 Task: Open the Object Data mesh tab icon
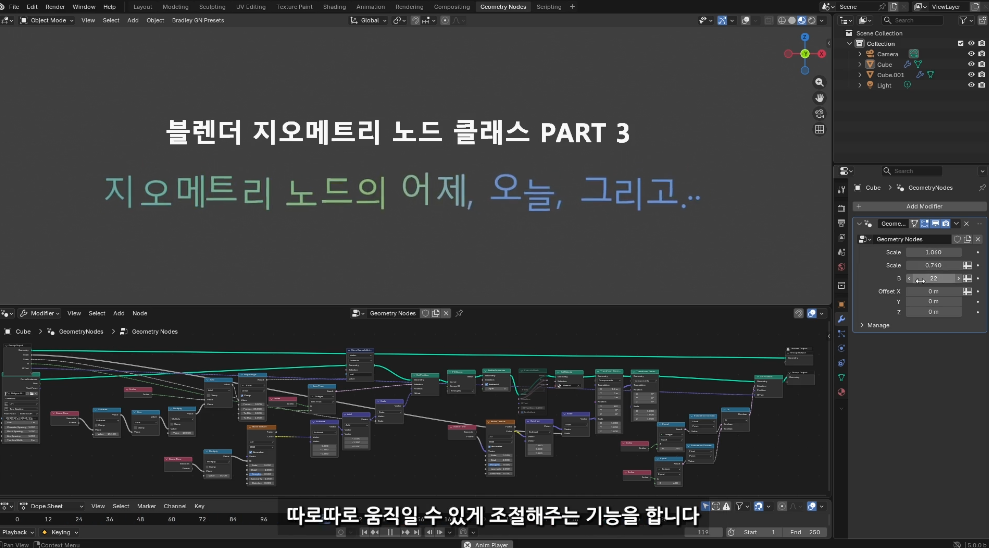pyautogui.click(x=841, y=377)
